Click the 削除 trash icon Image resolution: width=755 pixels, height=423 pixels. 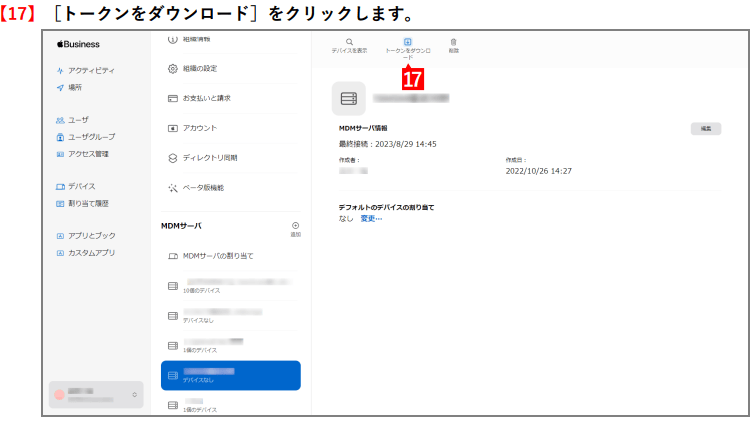(x=454, y=42)
